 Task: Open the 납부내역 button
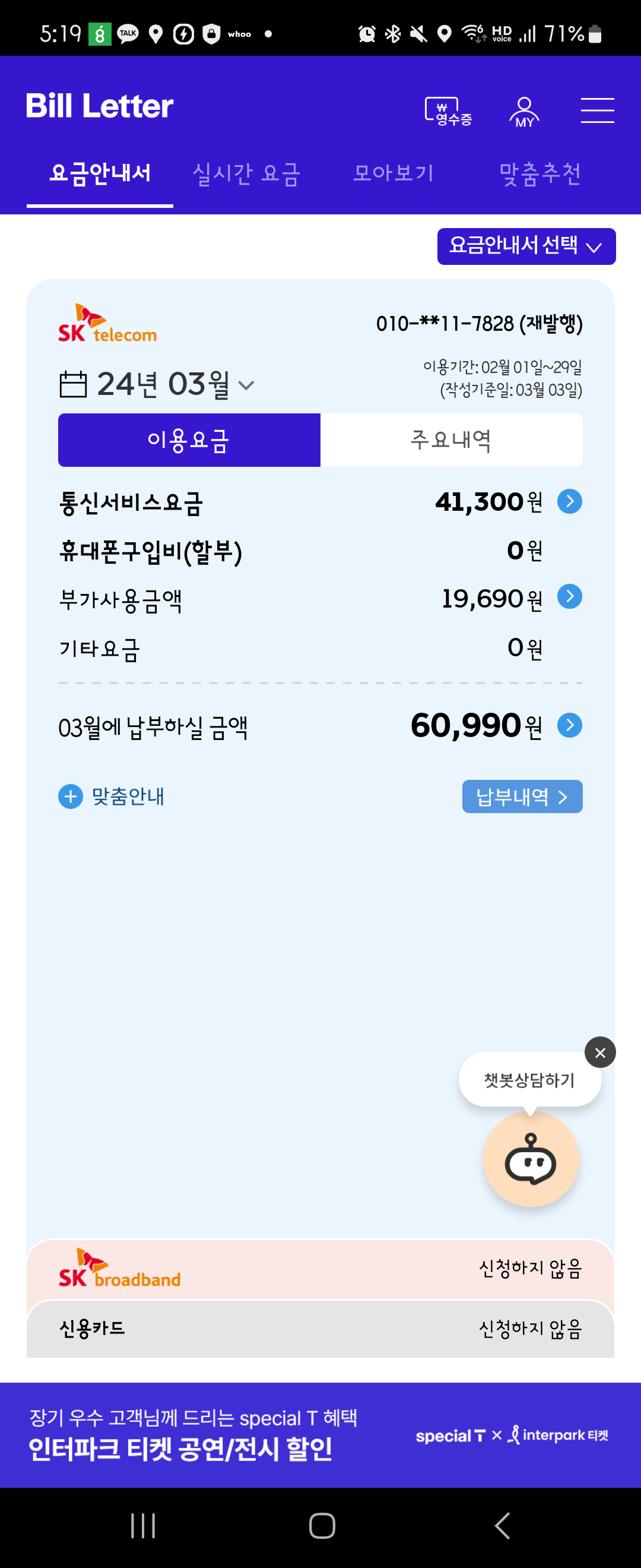point(522,796)
